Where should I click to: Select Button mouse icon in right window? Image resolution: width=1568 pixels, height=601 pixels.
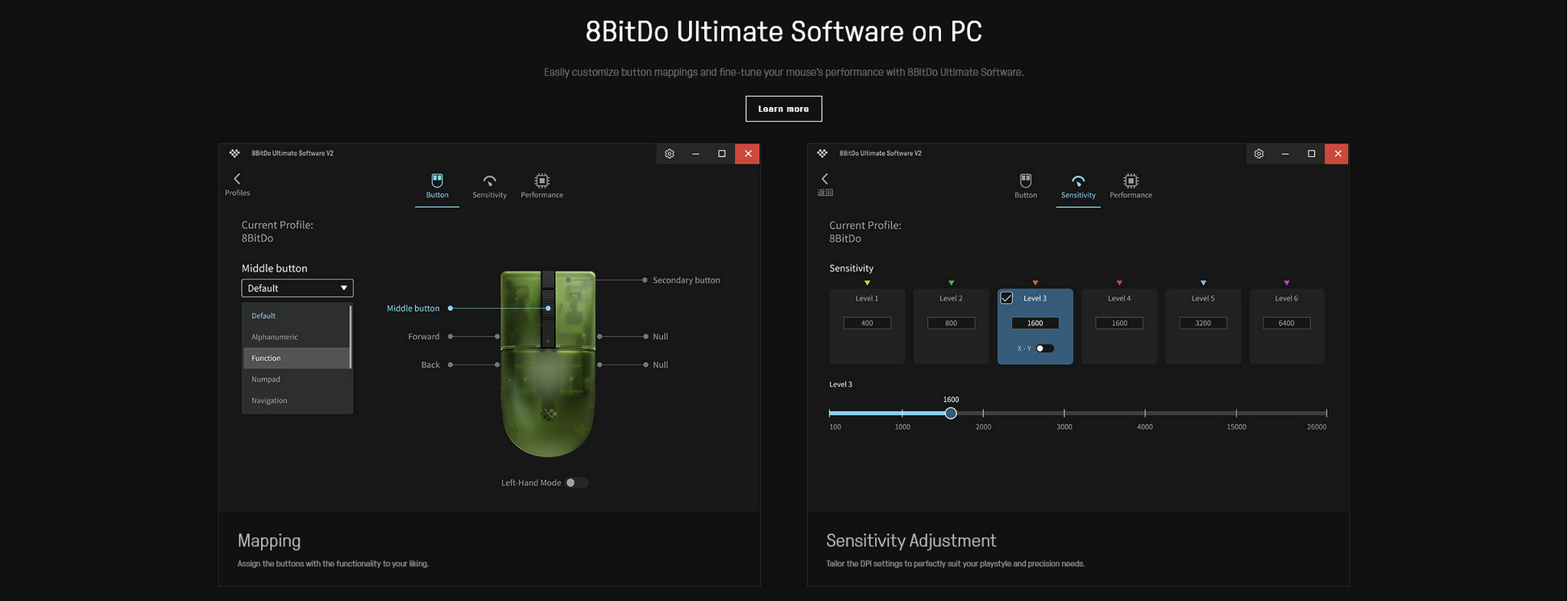pyautogui.click(x=1026, y=180)
